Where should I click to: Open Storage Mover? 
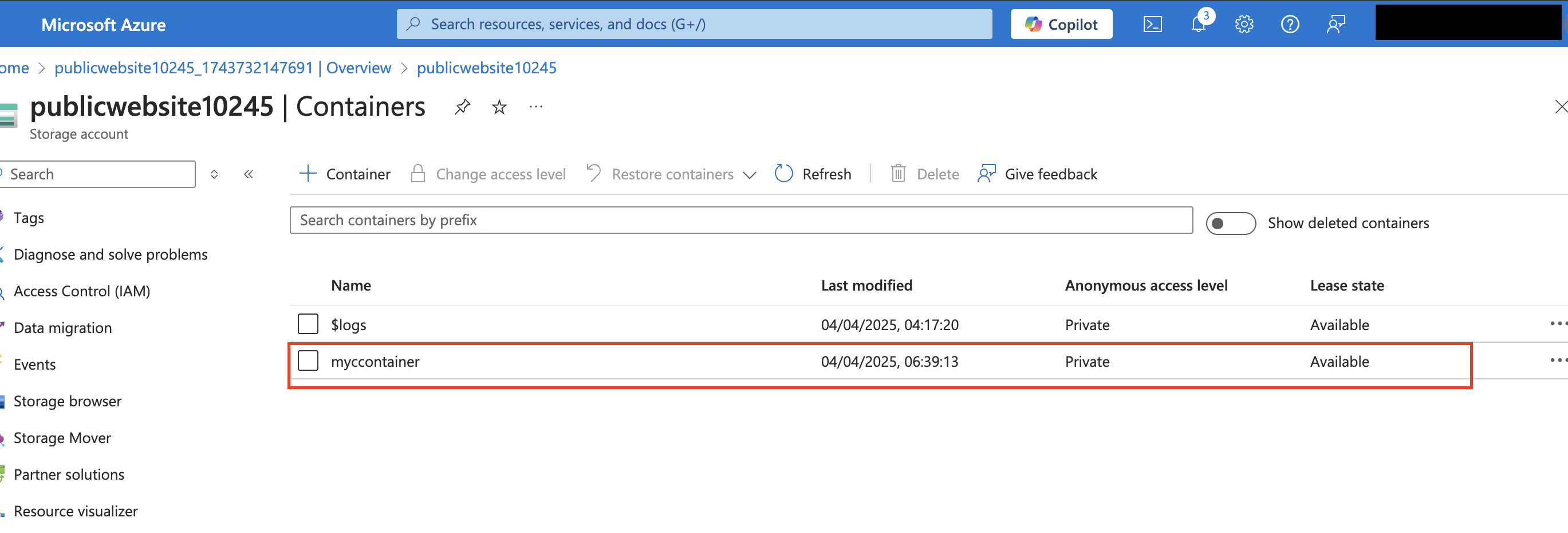coord(62,437)
